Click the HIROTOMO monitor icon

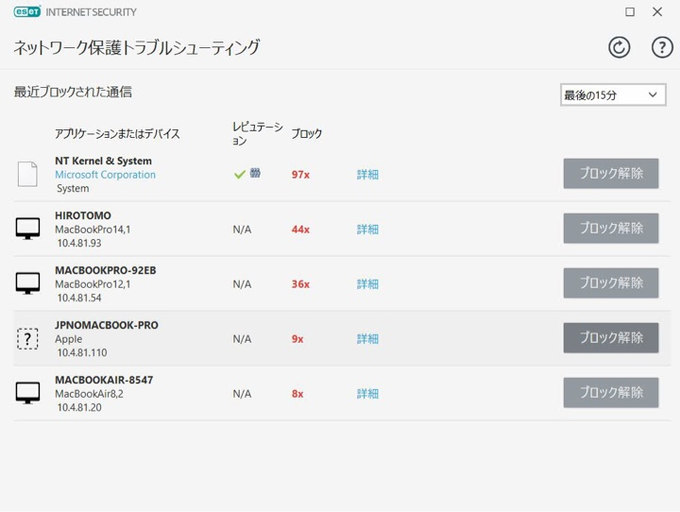click(x=28, y=228)
